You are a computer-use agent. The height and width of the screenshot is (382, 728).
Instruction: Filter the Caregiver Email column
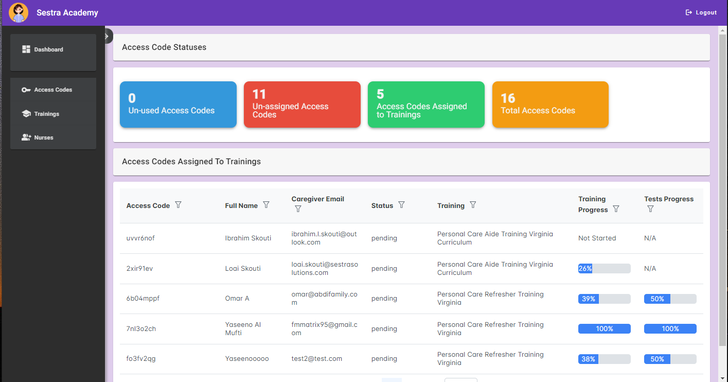pos(298,209)
